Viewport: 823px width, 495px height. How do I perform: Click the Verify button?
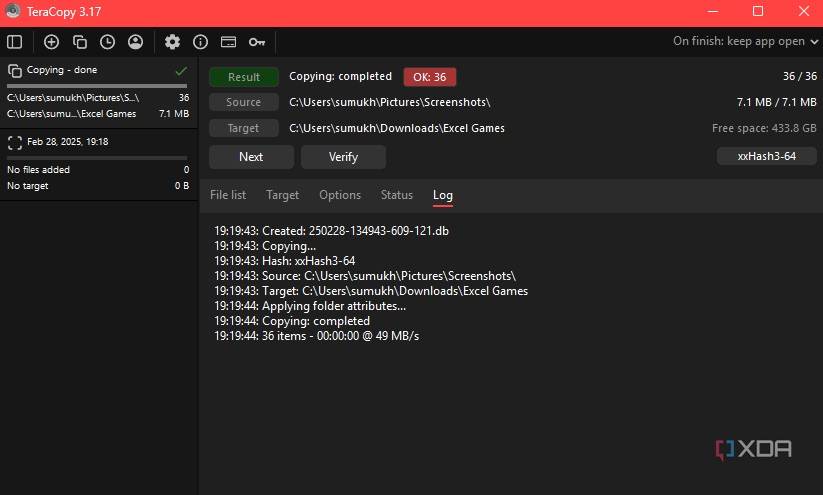(343, 157)
